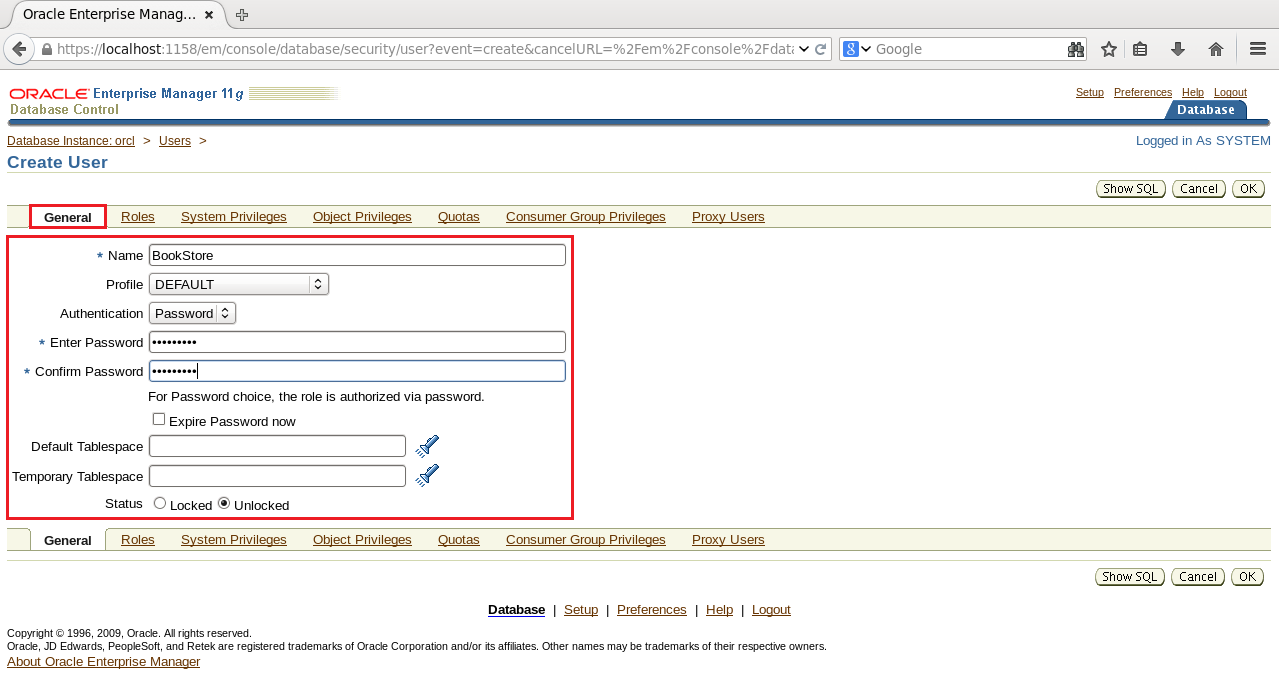Click the Logout link in top header
This screenshot has height=677, width=1279.
[1230, 92]
